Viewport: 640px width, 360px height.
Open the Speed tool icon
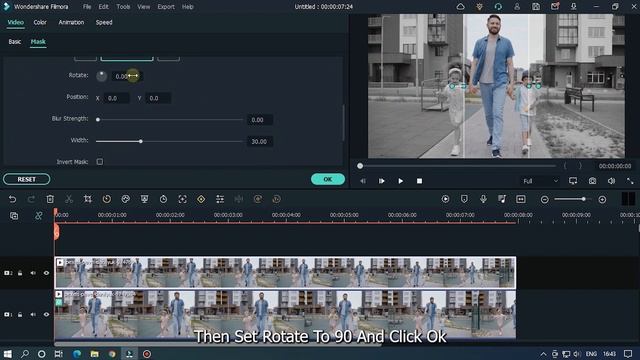pos(107,199)
